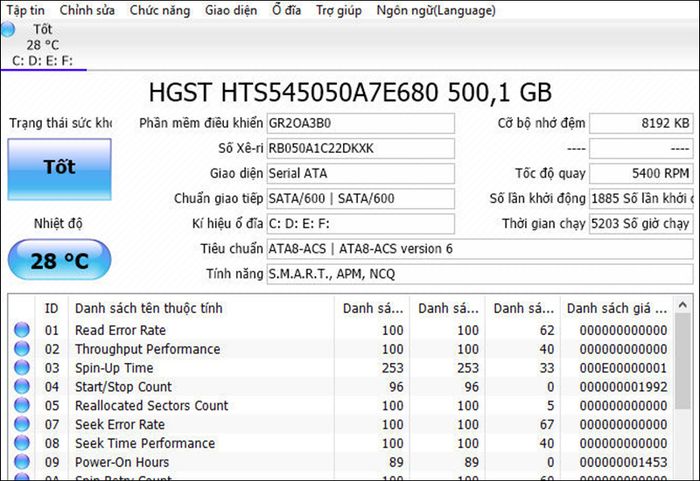
Task: Select the blue orb next to Spin-Up Time
Action: pyautogui.click(x=22, y=369)
